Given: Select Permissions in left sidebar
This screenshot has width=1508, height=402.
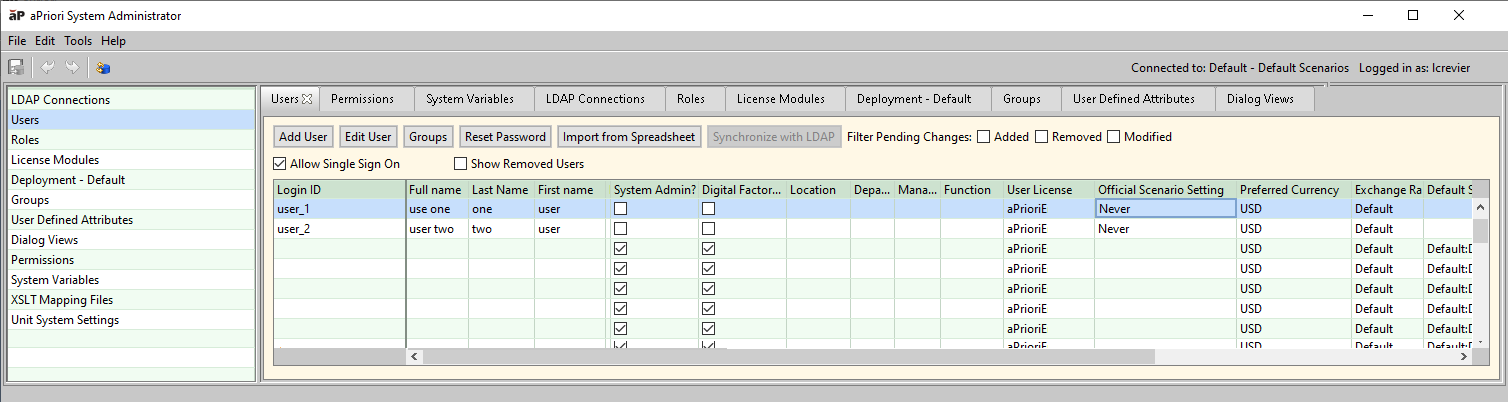Looking at the screenshot, I should point(131,260).
